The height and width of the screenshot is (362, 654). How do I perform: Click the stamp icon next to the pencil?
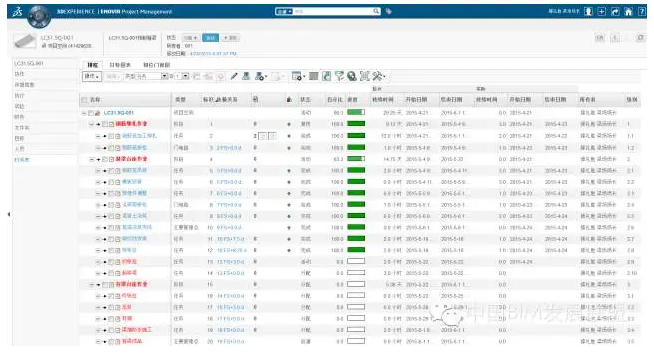[246, 76]
